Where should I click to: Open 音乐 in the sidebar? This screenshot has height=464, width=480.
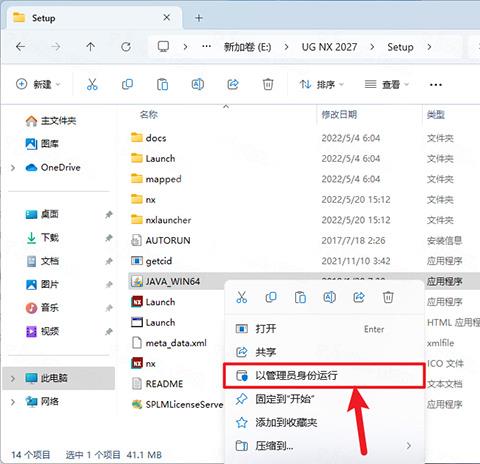tap(42, 307)
